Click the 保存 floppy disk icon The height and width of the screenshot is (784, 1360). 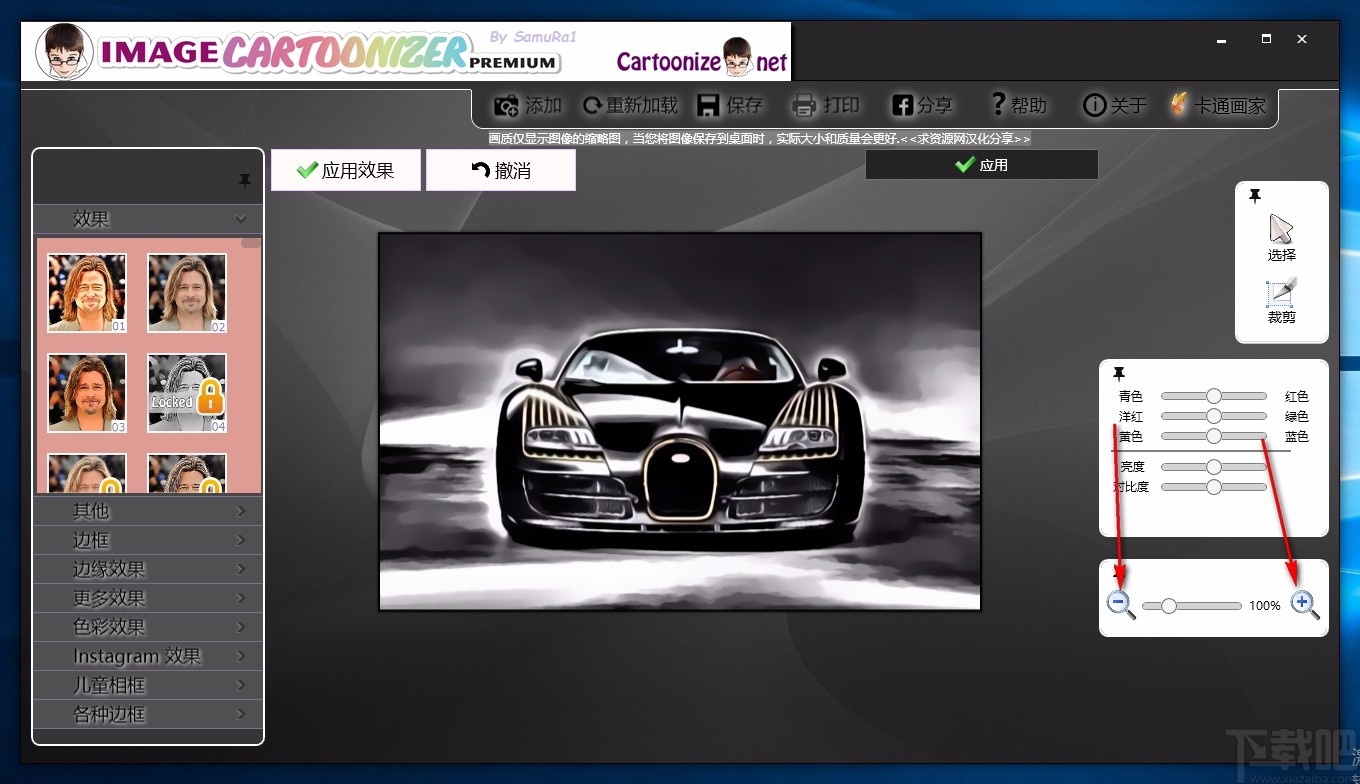708,105
